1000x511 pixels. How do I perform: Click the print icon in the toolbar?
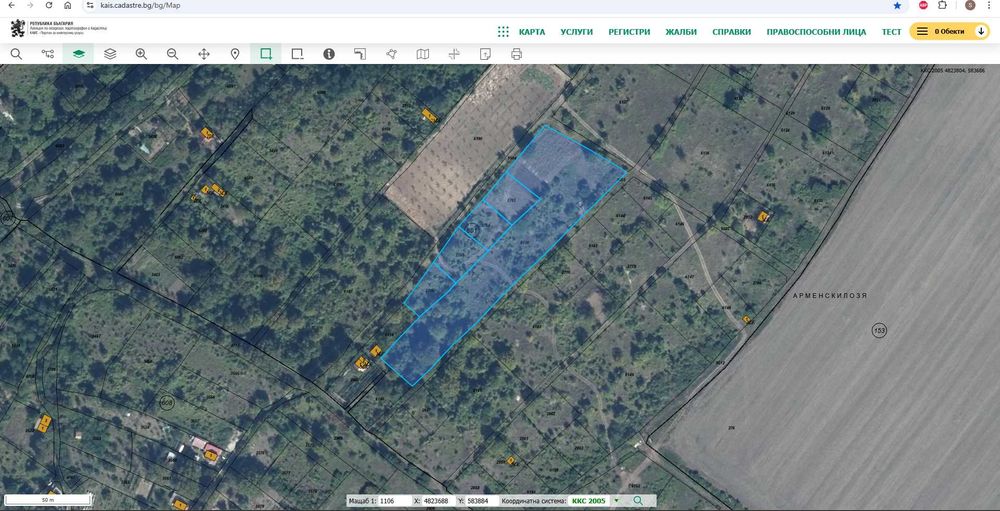pyautogui.click(x=516, y=54)
